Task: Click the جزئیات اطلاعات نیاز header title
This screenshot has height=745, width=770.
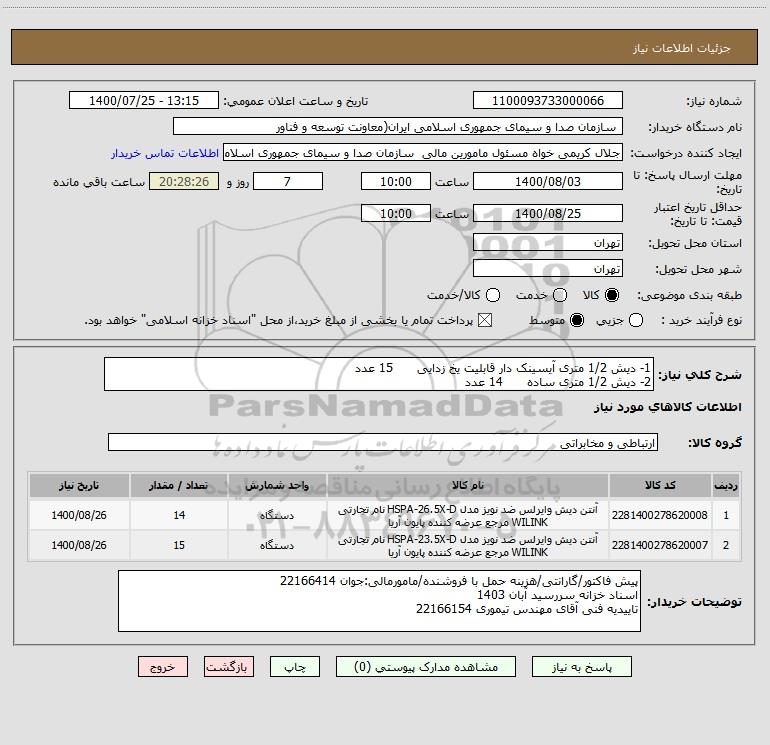Action: (x=681, y=48)
